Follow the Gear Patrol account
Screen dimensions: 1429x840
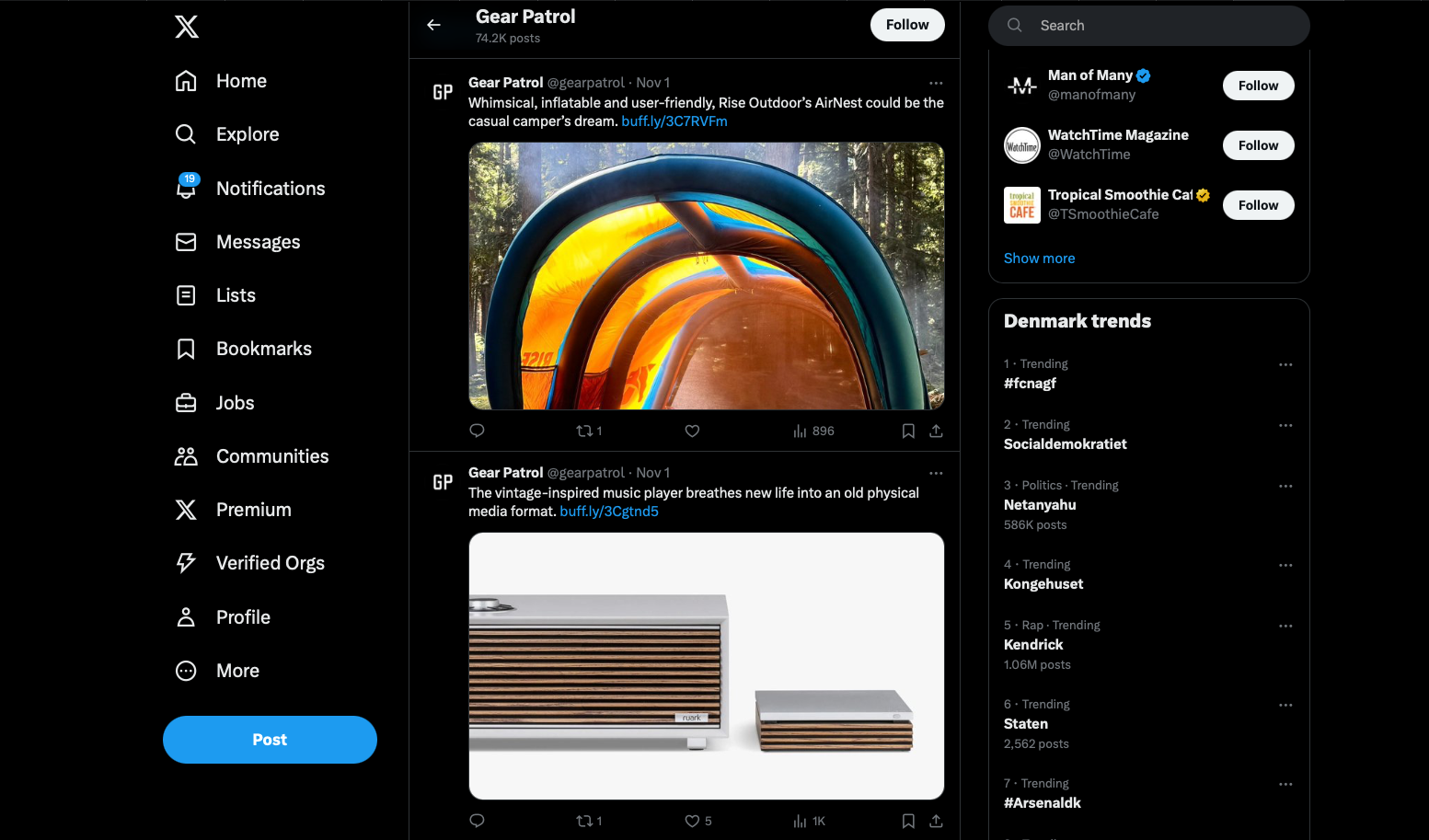[x=906, y=25]
